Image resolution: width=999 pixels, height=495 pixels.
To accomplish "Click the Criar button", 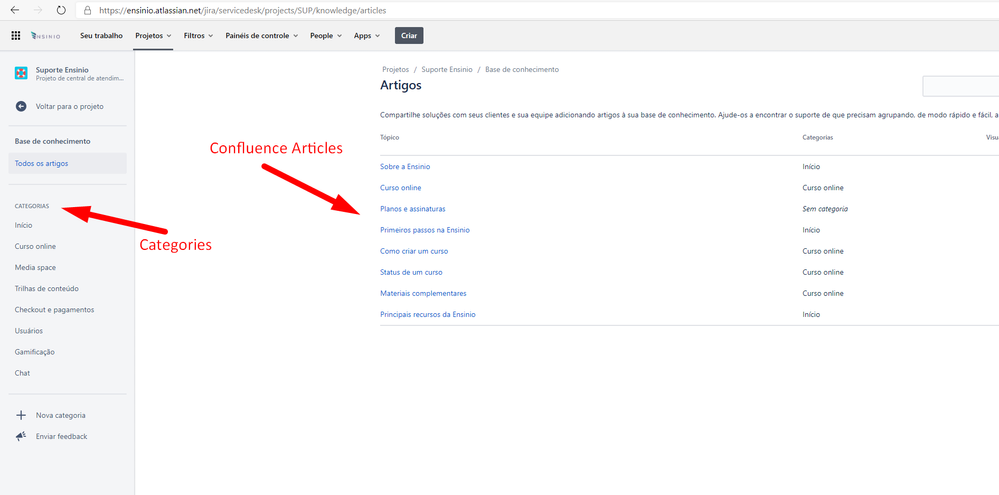I will coord(409,36).
